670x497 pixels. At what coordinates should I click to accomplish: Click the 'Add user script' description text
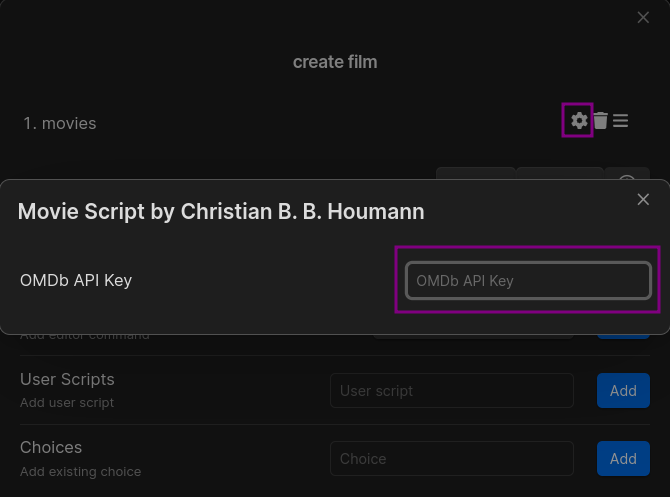click(67, 403)
